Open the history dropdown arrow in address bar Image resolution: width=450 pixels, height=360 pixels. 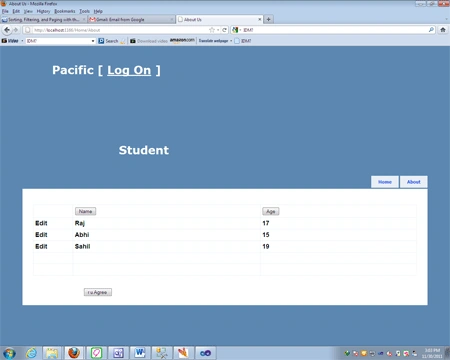218,30
